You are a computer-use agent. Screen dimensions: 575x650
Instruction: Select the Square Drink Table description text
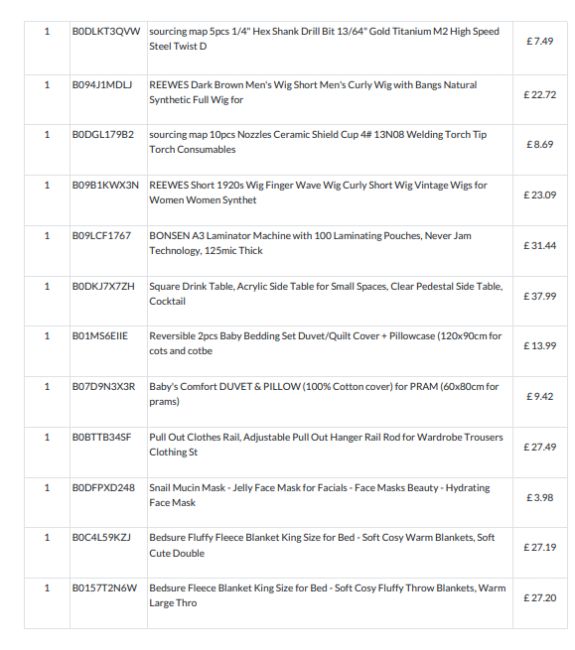pos(326,293)
